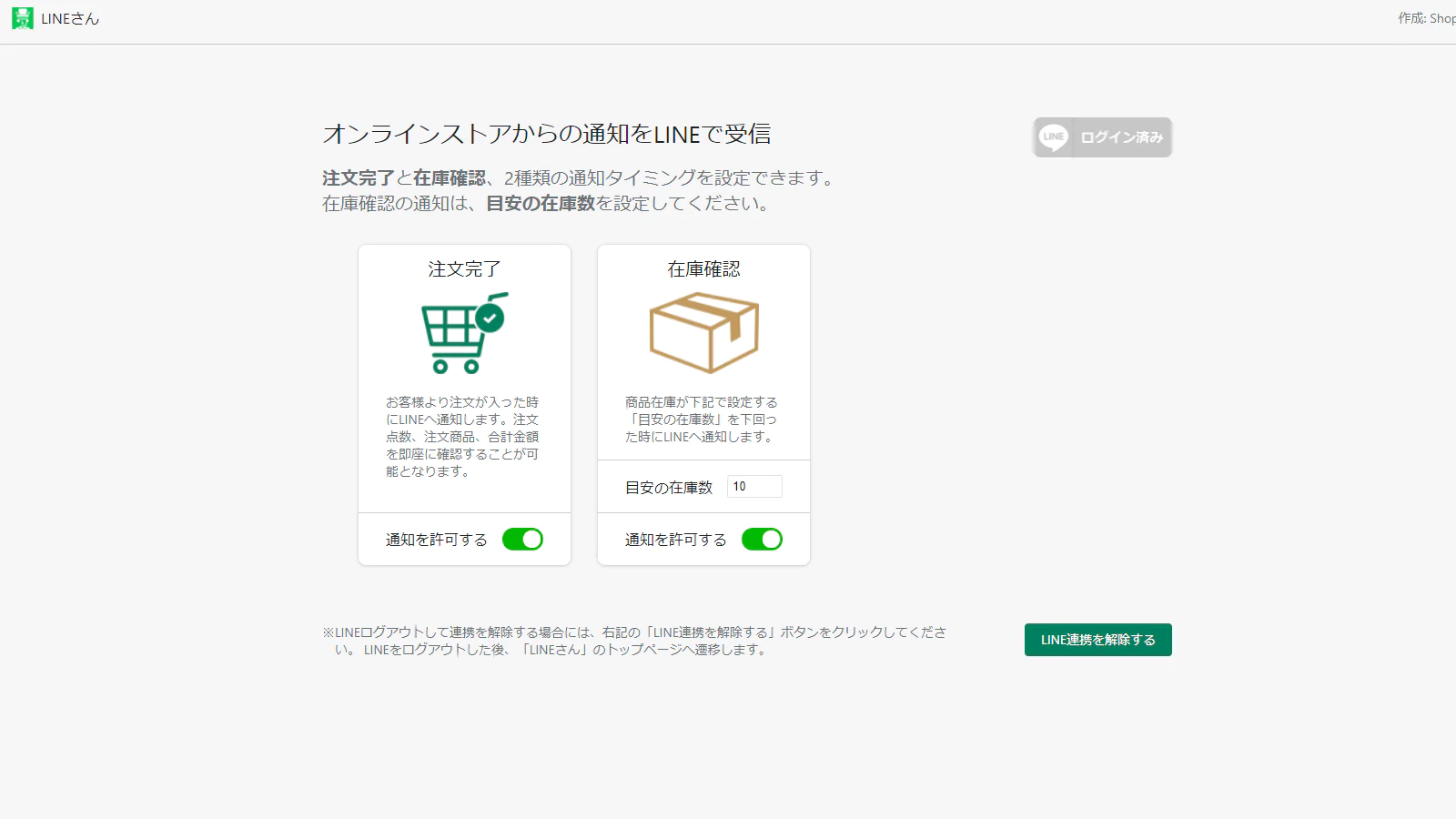Click the green shopping cart icon
Screen dimensions: 1456x819
point(464,333)
